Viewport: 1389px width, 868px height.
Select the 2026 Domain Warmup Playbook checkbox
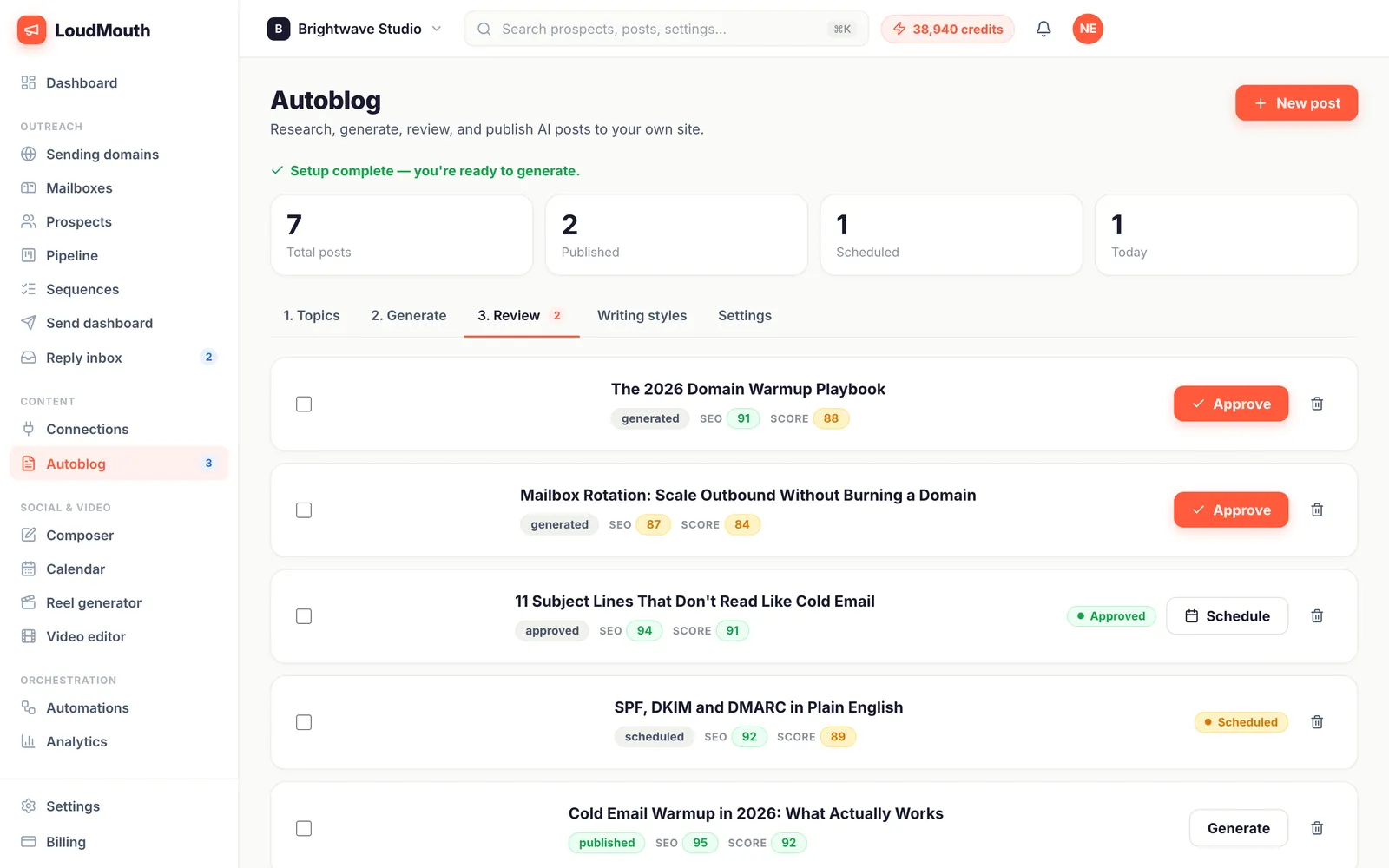coord(304,404)
